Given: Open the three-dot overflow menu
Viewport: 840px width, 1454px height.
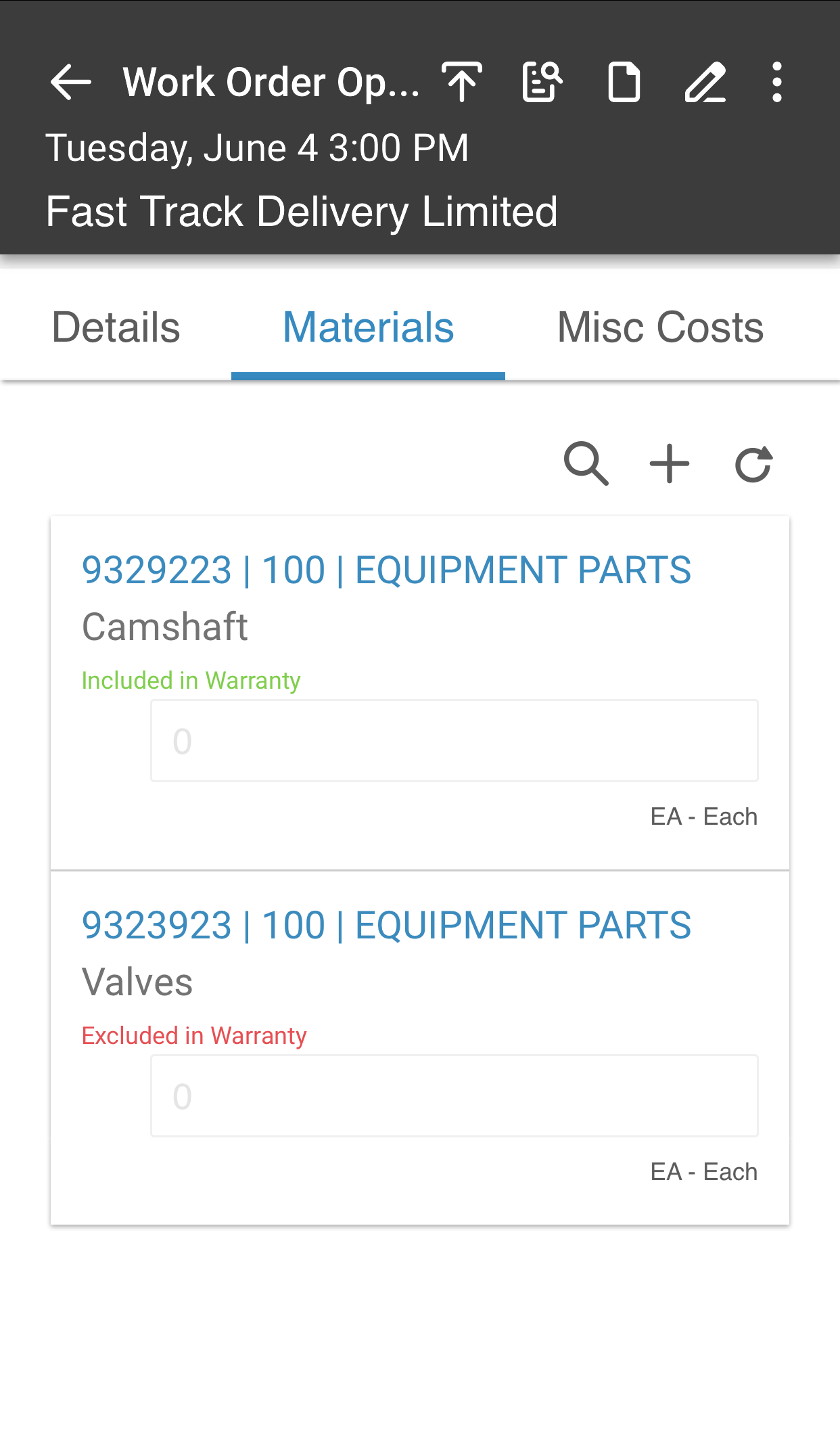Looking at the screenshot, I should coord(777,82).
